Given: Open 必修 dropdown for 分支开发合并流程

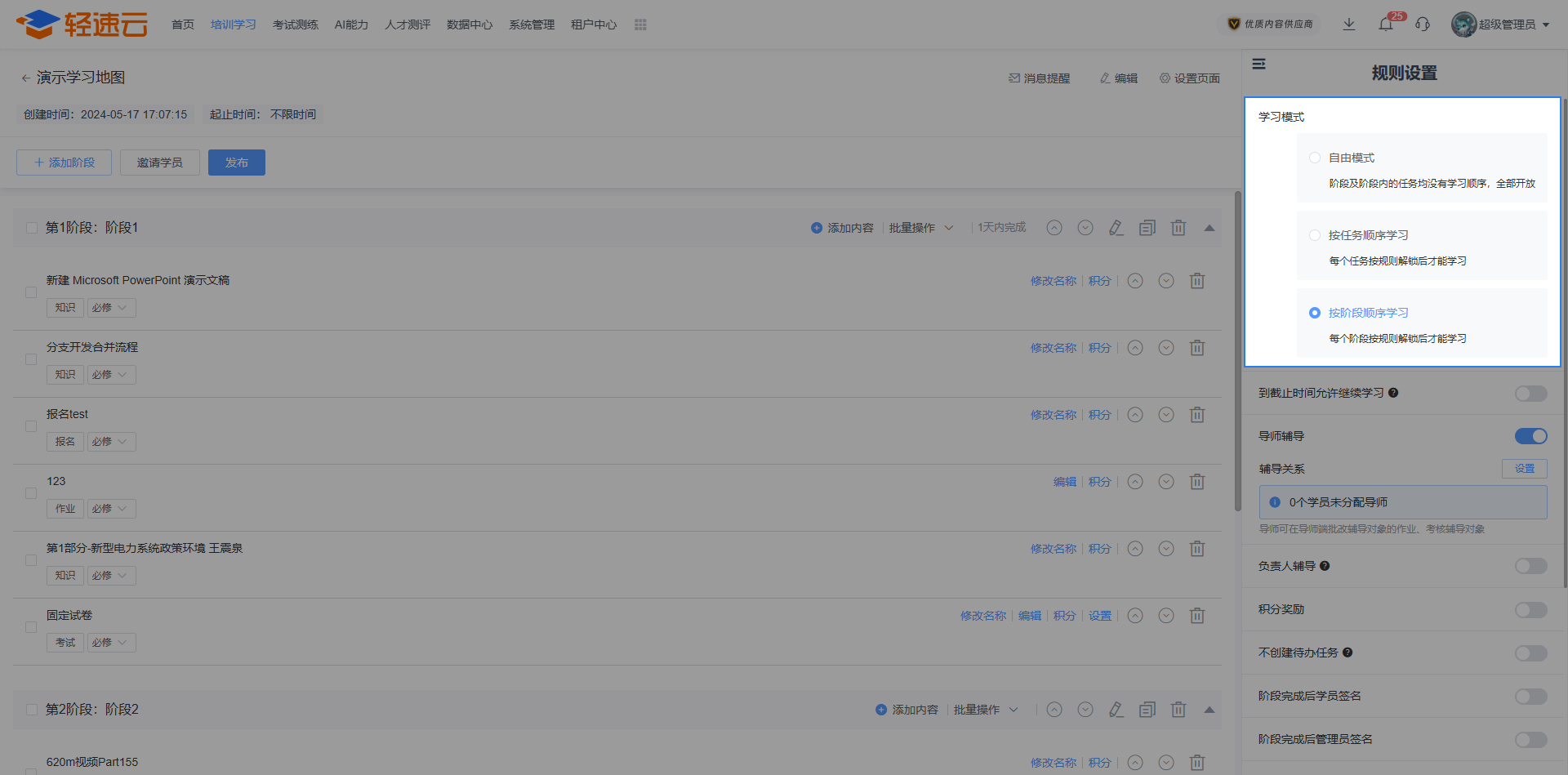Looking at the screenshot, I should tap(111, 375).
